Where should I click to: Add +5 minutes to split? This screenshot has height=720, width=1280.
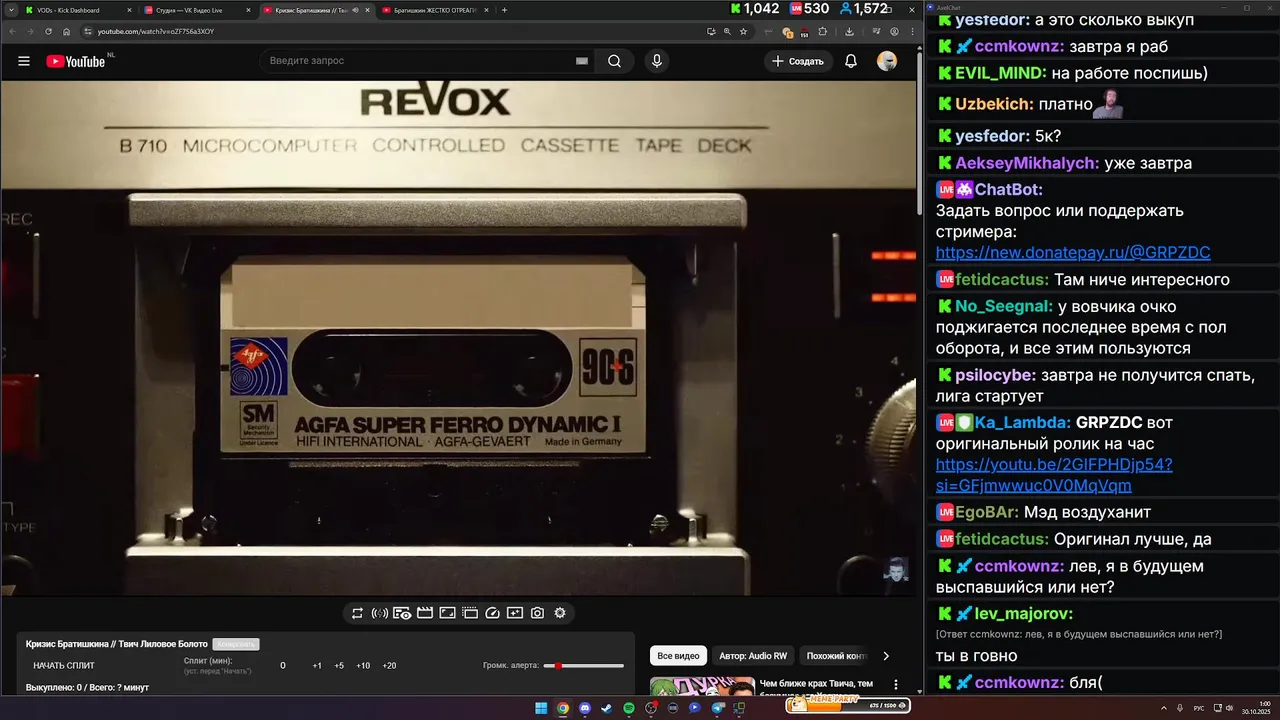(x=339, y=666)
